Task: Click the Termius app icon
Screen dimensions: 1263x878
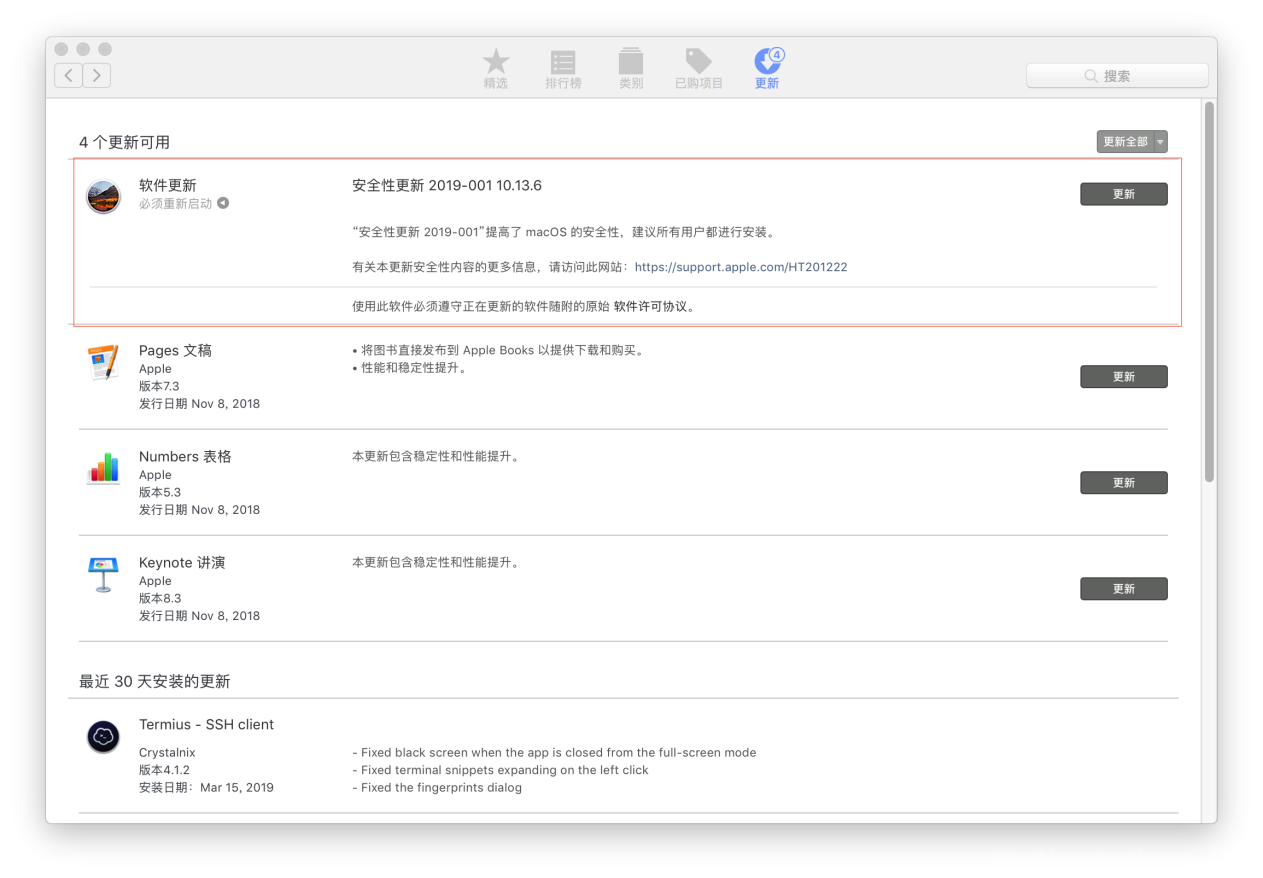Action: (x=104, y=737)
